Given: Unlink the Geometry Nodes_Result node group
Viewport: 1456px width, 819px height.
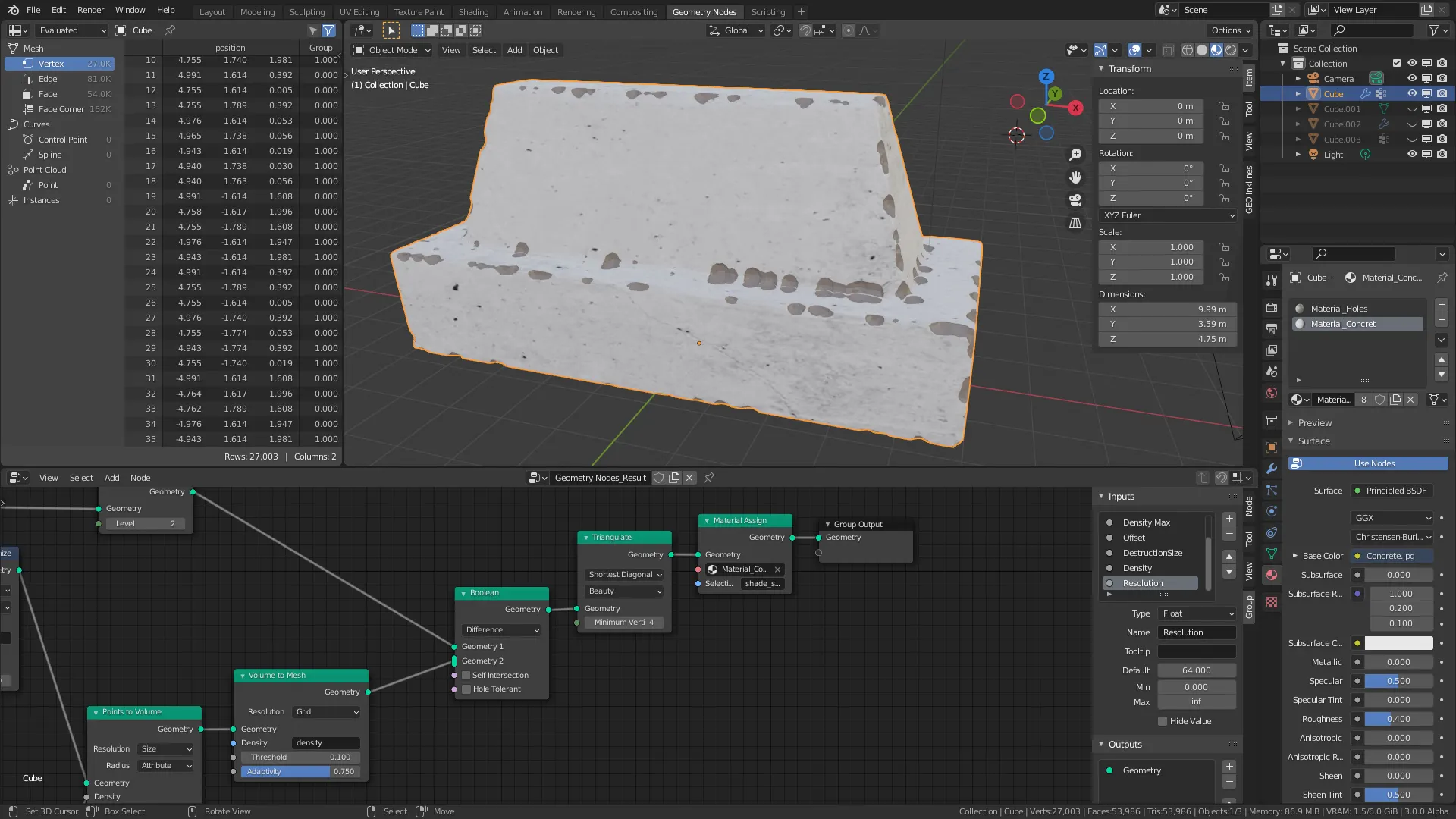Looking at the screenshot, I should pos(689,478).
